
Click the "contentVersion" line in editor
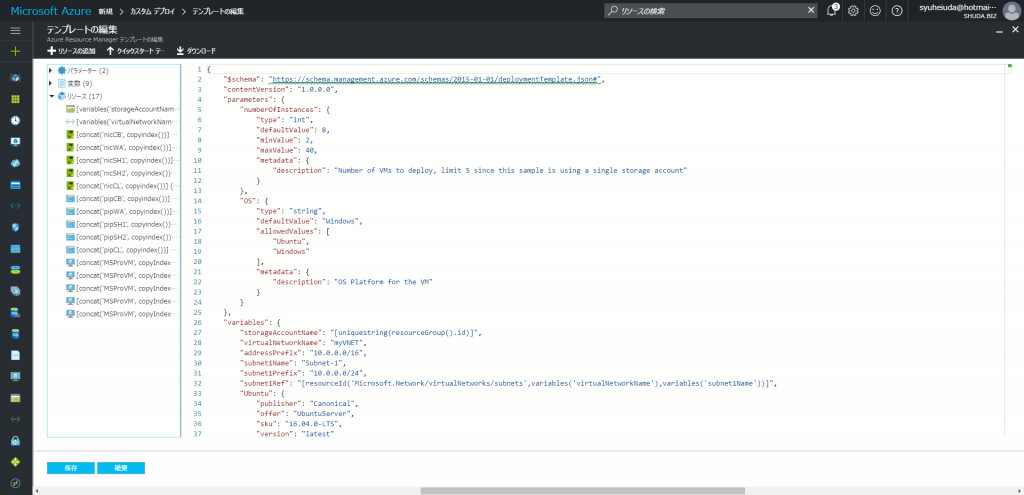[280, 89]
